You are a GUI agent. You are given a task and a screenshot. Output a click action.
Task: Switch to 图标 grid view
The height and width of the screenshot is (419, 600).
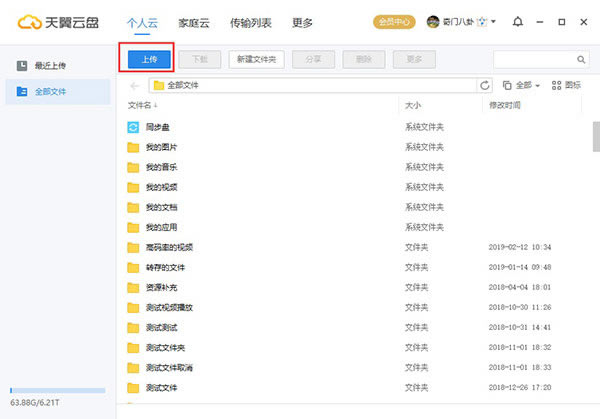566,85
